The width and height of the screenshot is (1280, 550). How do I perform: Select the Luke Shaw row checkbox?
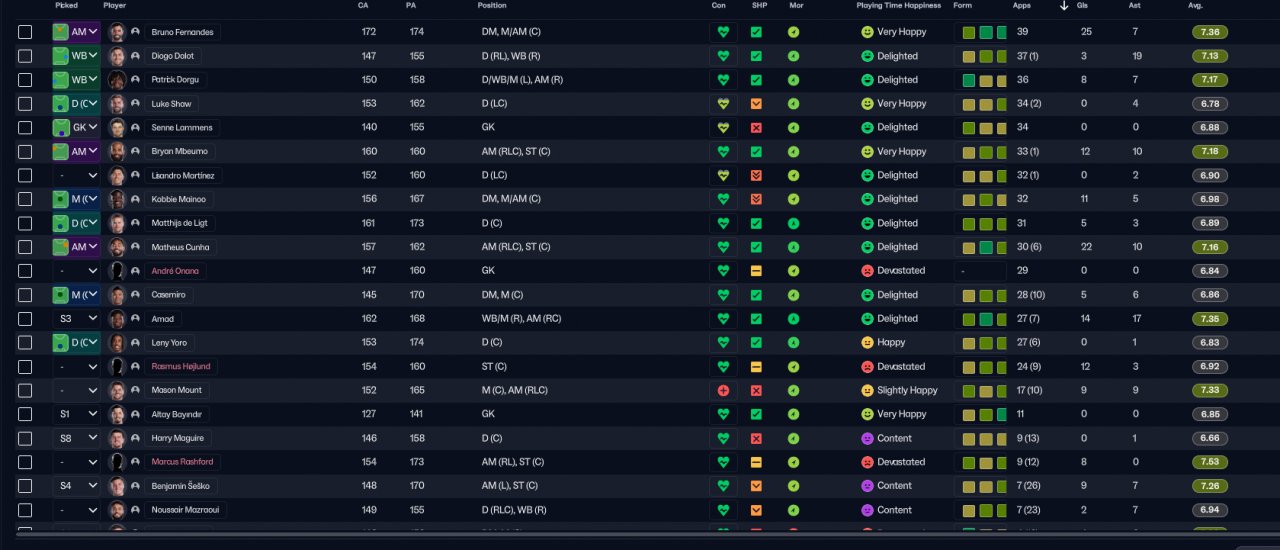coord(25,104)
